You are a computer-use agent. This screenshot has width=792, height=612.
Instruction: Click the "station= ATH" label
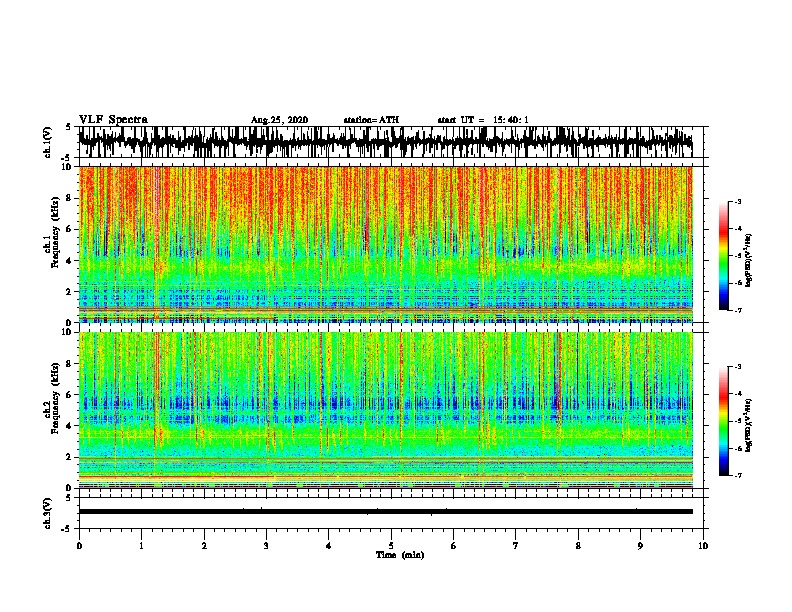[371, 120]
